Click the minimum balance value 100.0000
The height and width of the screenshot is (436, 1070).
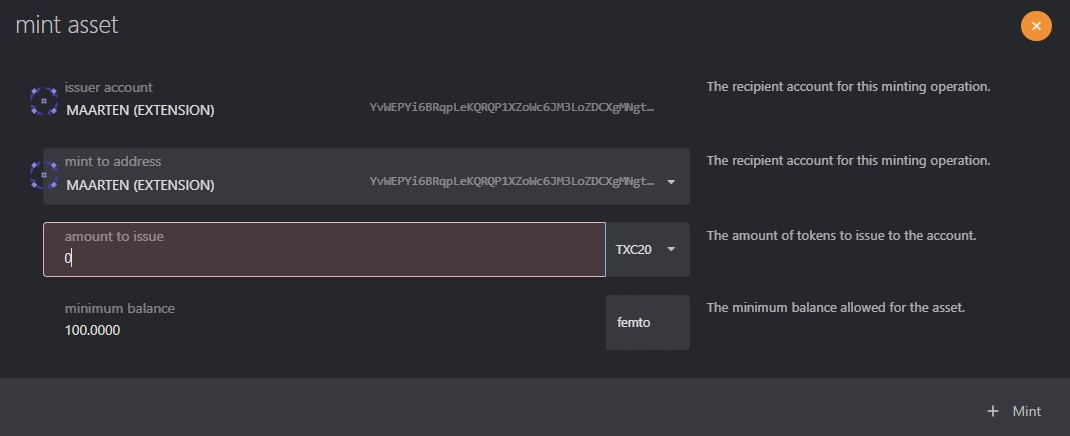pos(93,330)
